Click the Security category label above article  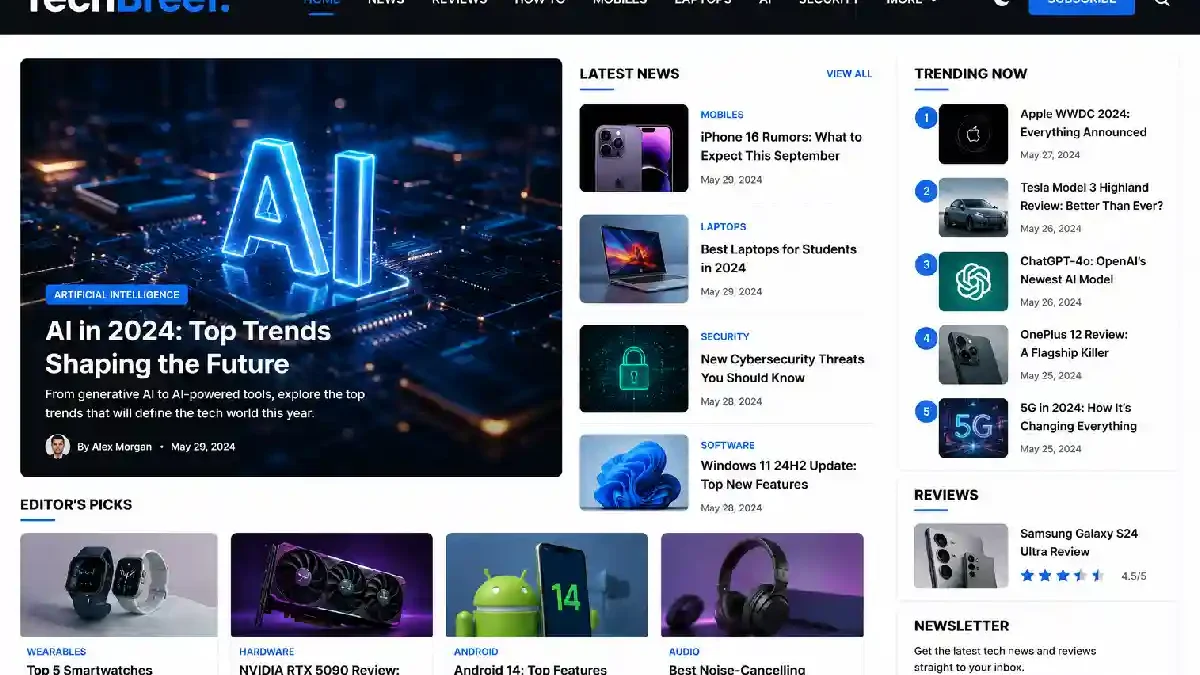725,337
